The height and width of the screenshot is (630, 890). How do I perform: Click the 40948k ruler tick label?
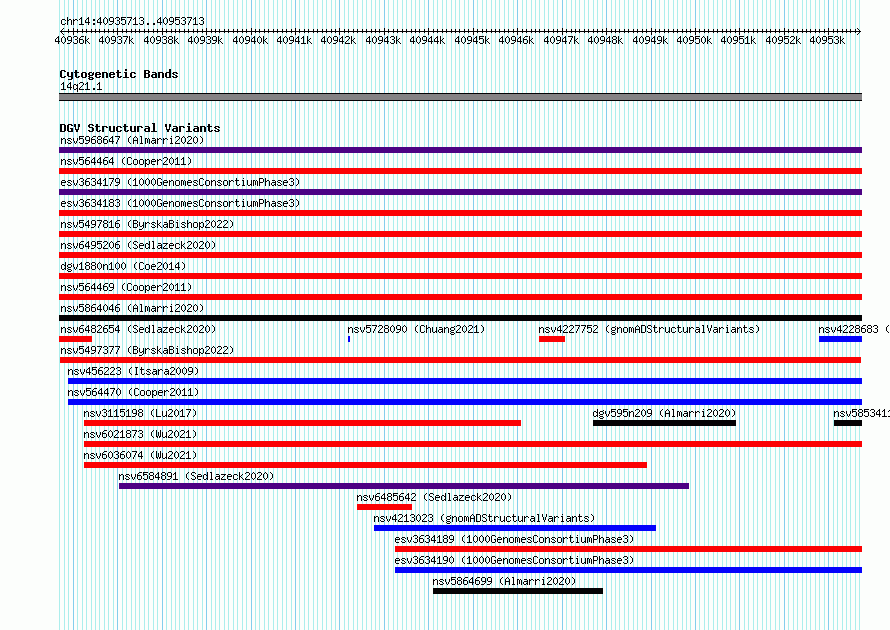(604, 40)
